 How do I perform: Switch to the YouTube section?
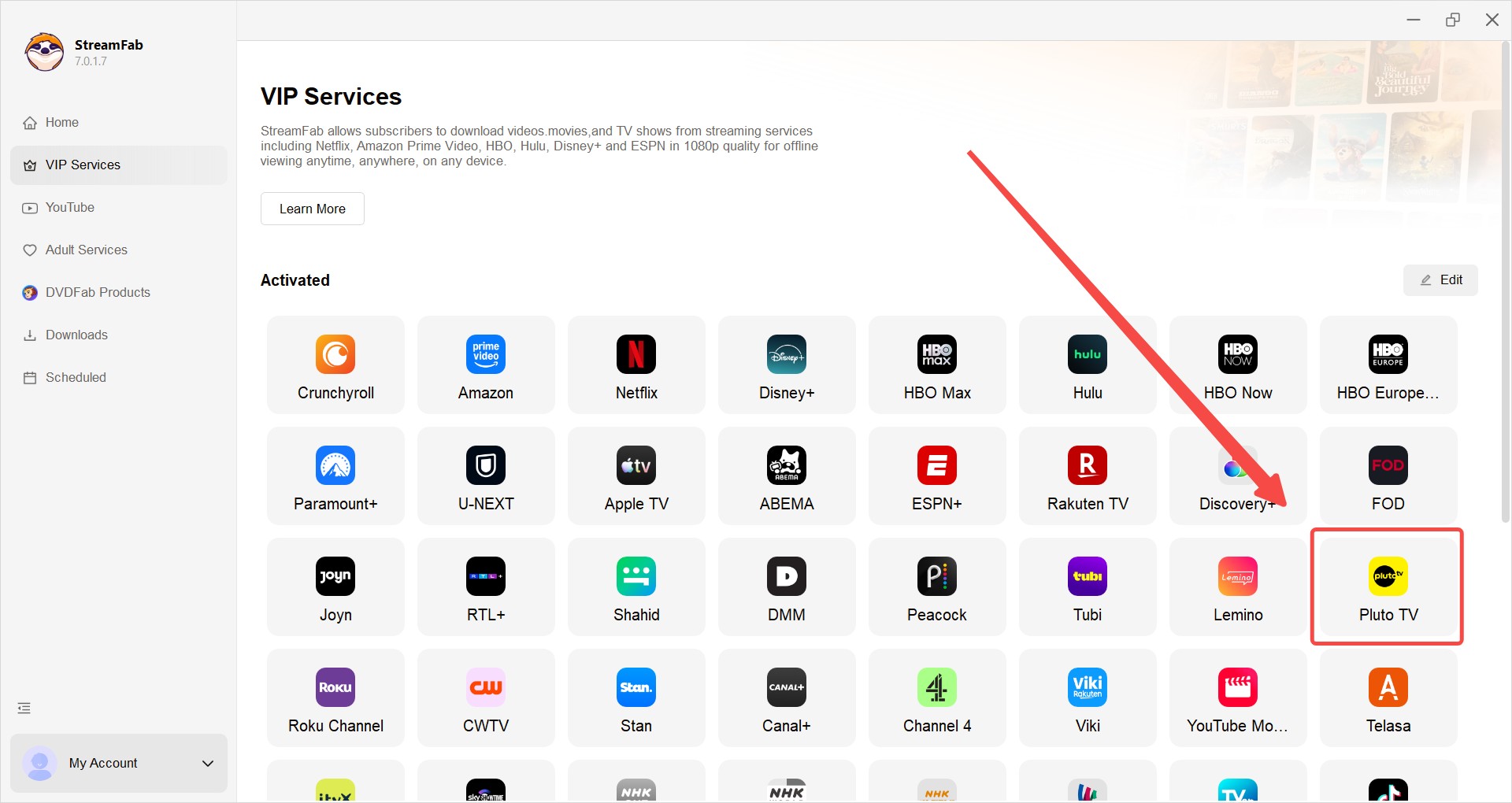point(69,207)
